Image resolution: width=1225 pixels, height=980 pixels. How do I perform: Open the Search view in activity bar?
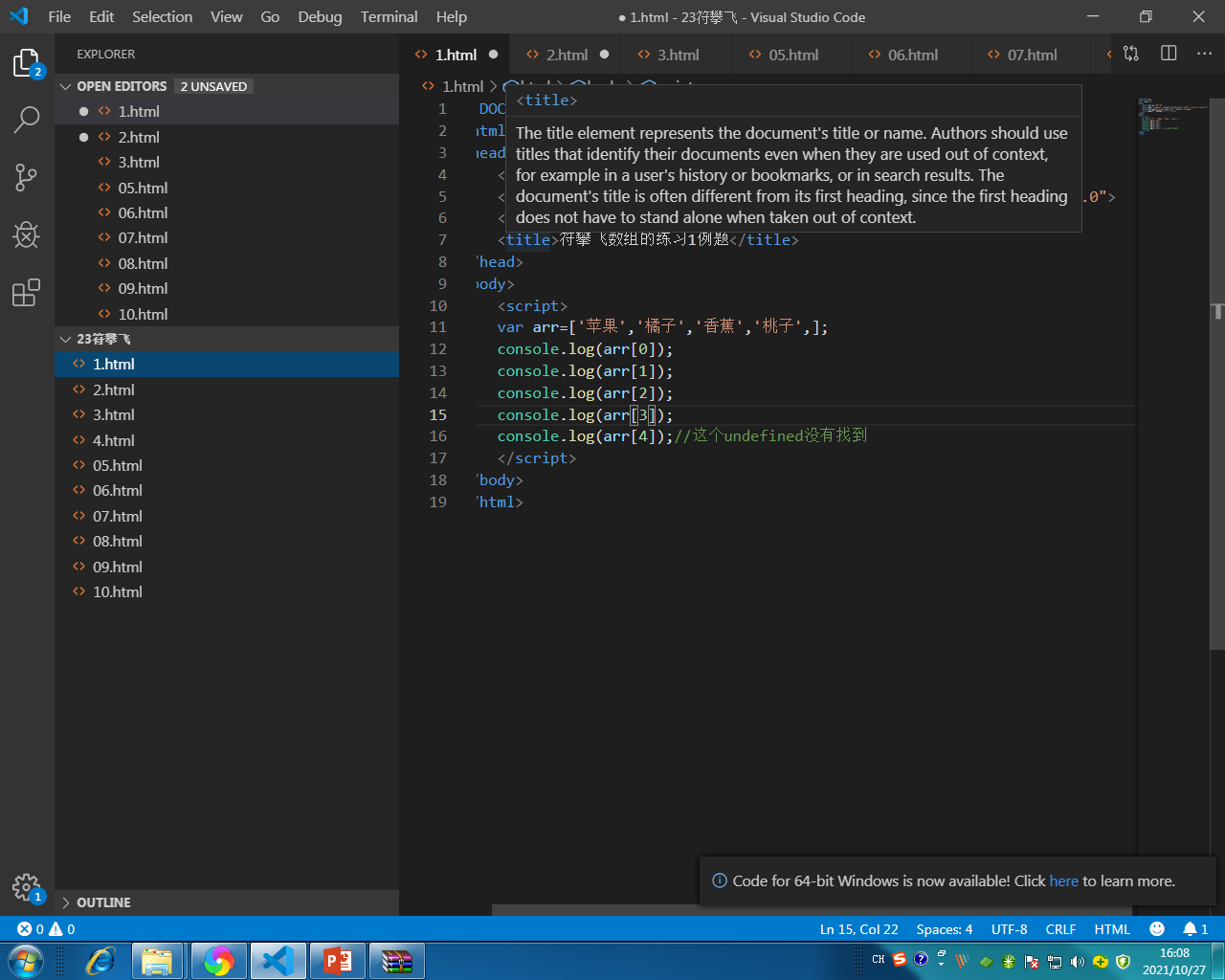click(27, 120)
